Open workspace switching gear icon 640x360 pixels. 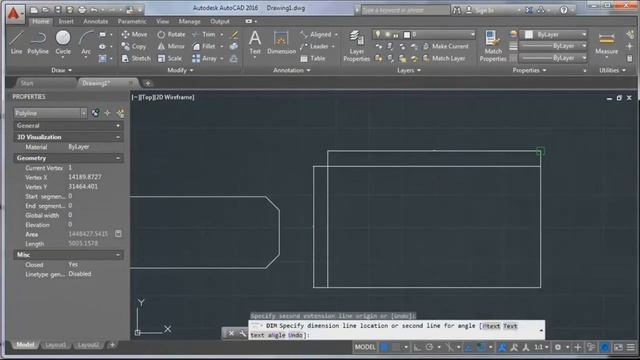tap(558, 347)
